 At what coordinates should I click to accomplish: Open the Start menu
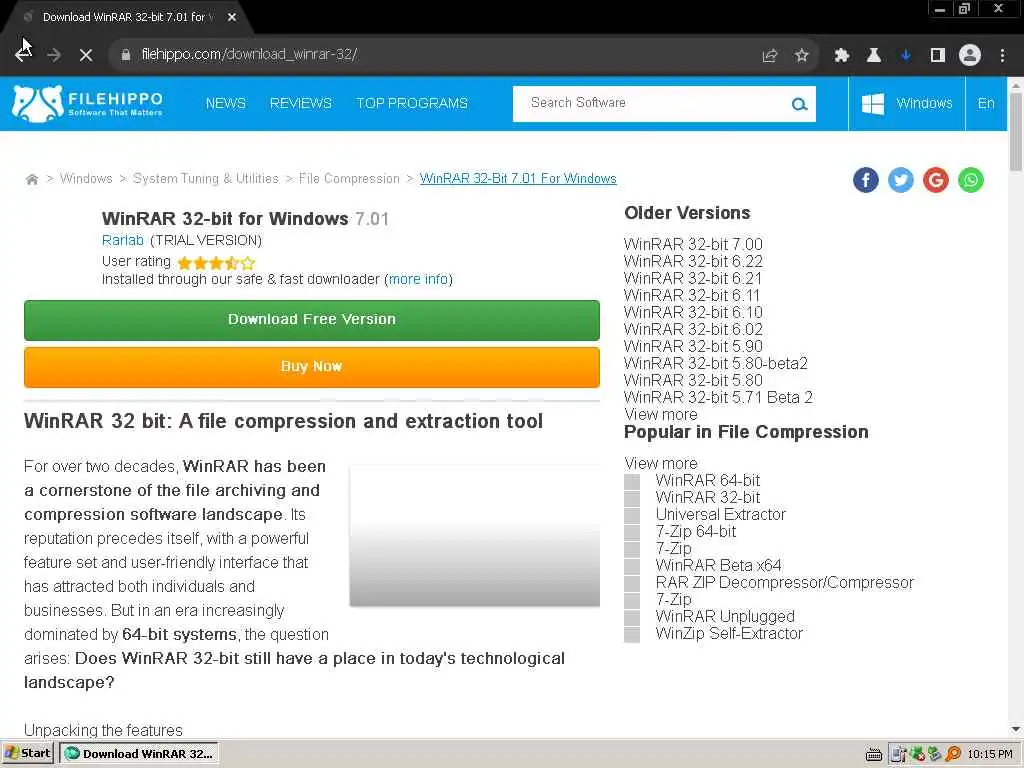[27, 754]
